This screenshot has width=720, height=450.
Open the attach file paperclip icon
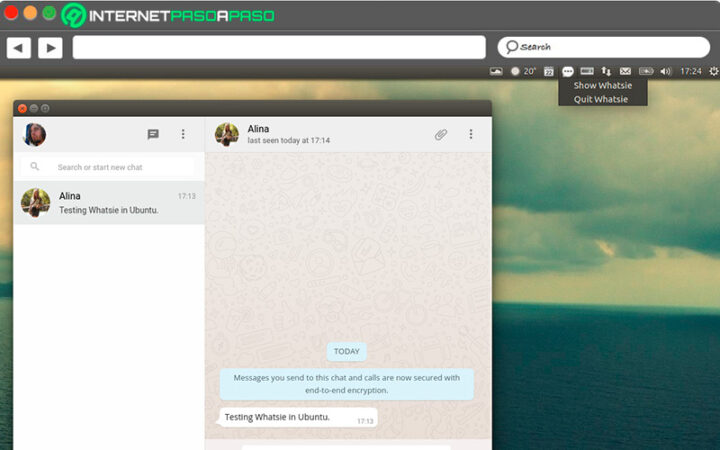pyautogui.click(x=440, y=134)
